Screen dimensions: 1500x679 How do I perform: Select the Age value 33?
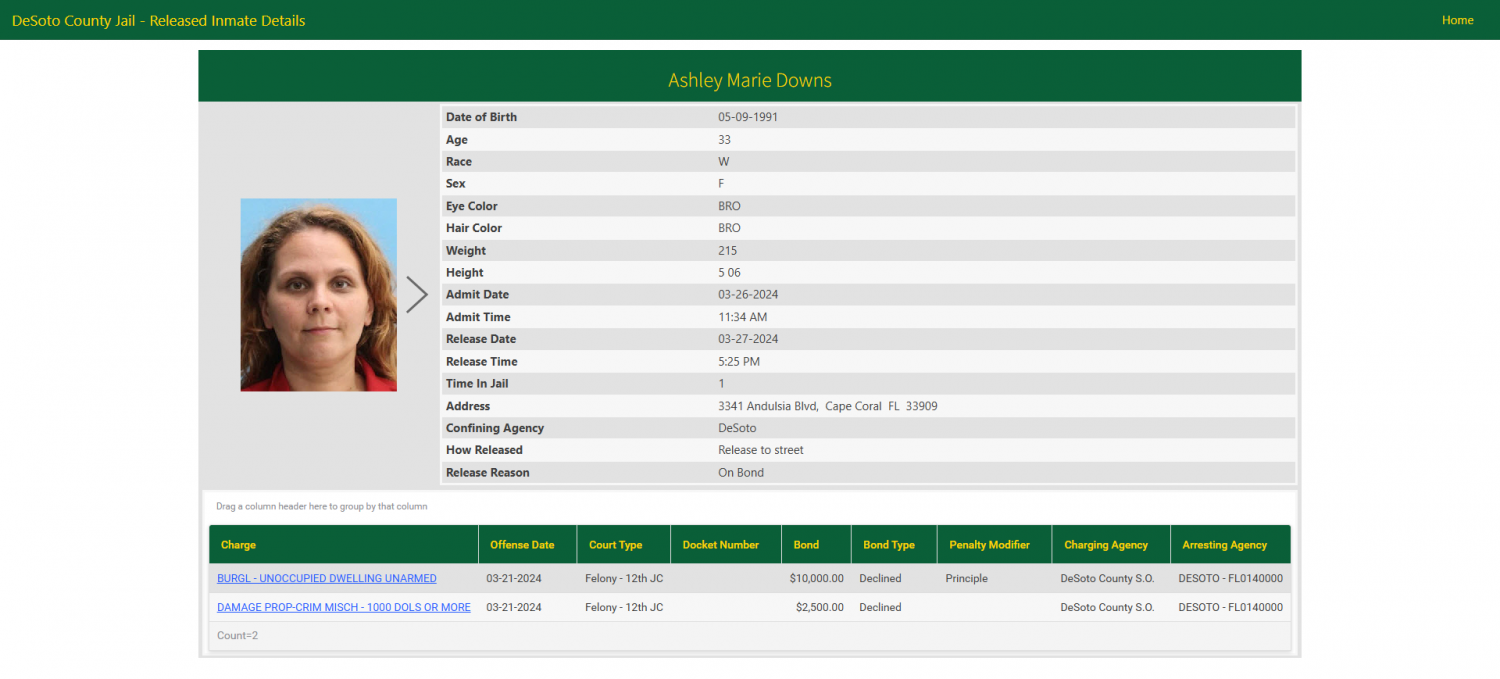[x=724, y=140]
